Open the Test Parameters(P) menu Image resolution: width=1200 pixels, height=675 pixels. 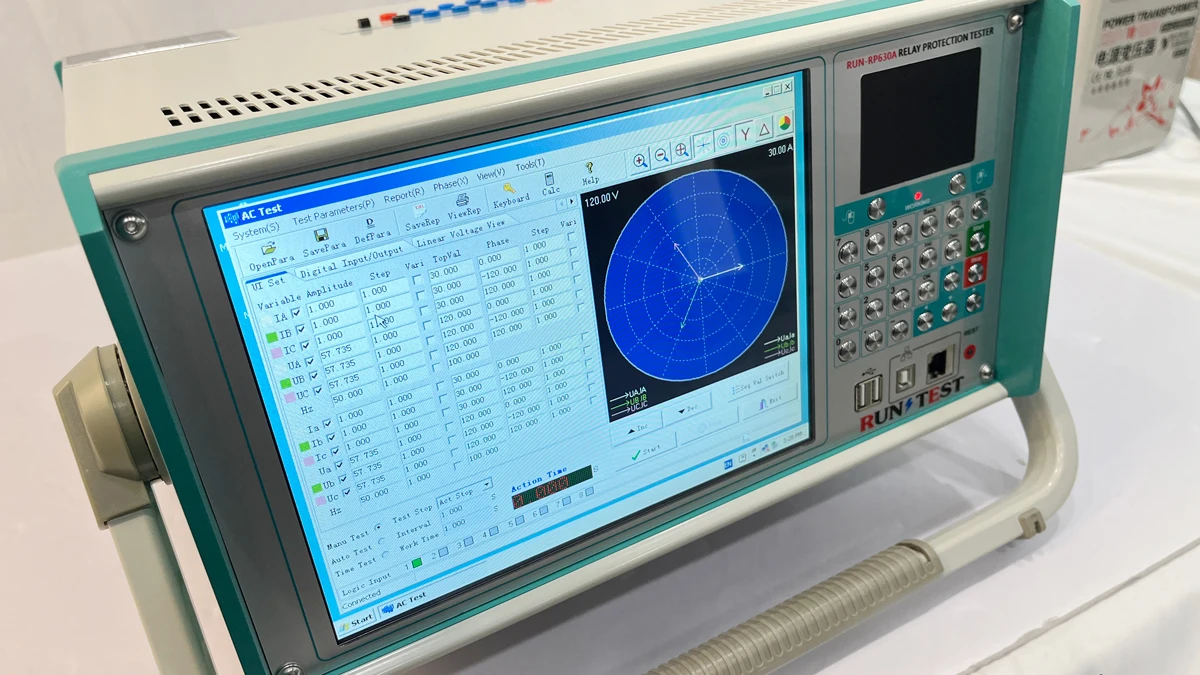click(x=333, y=210)
